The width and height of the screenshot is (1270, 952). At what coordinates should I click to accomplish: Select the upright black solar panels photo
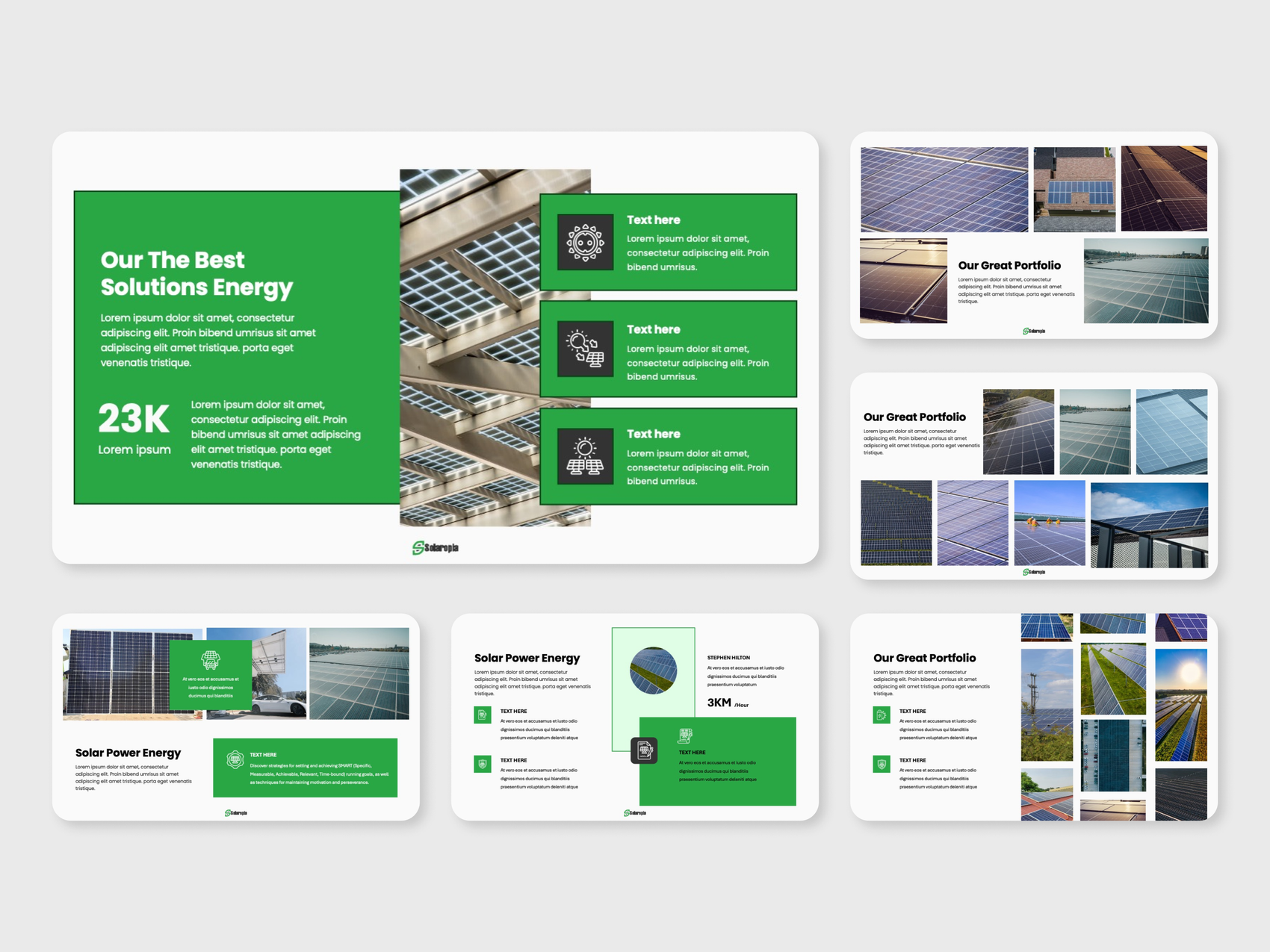point(116,674)
